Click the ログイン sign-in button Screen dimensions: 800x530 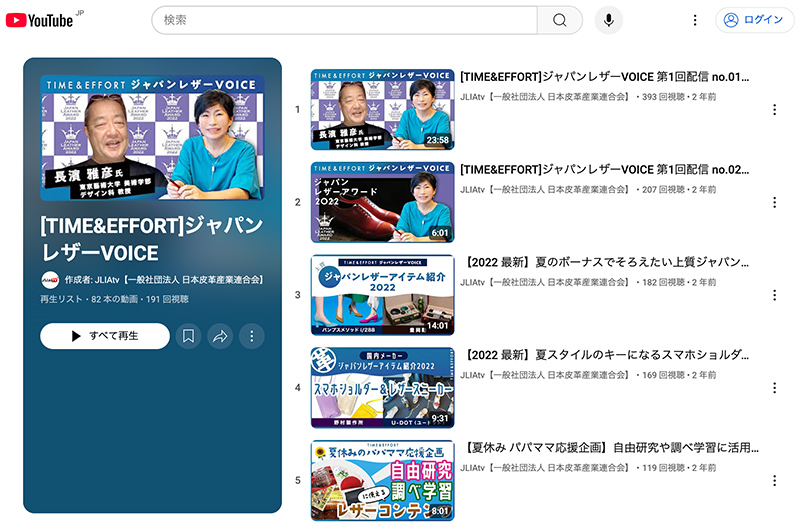[754, 20]
